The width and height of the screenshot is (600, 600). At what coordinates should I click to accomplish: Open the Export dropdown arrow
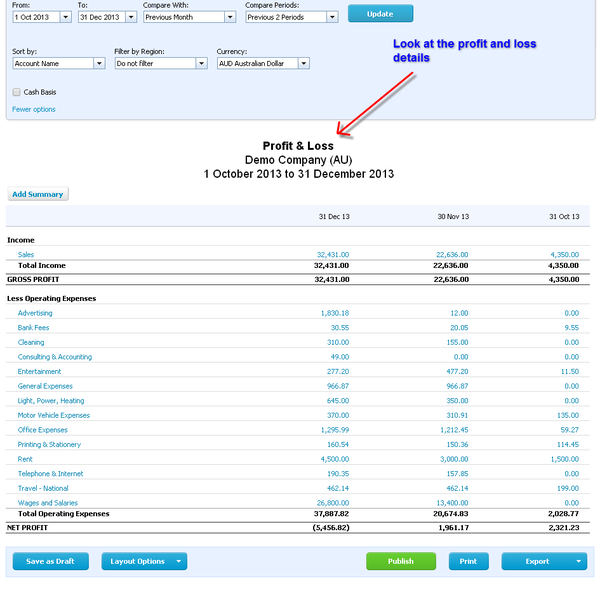point(580,561)
